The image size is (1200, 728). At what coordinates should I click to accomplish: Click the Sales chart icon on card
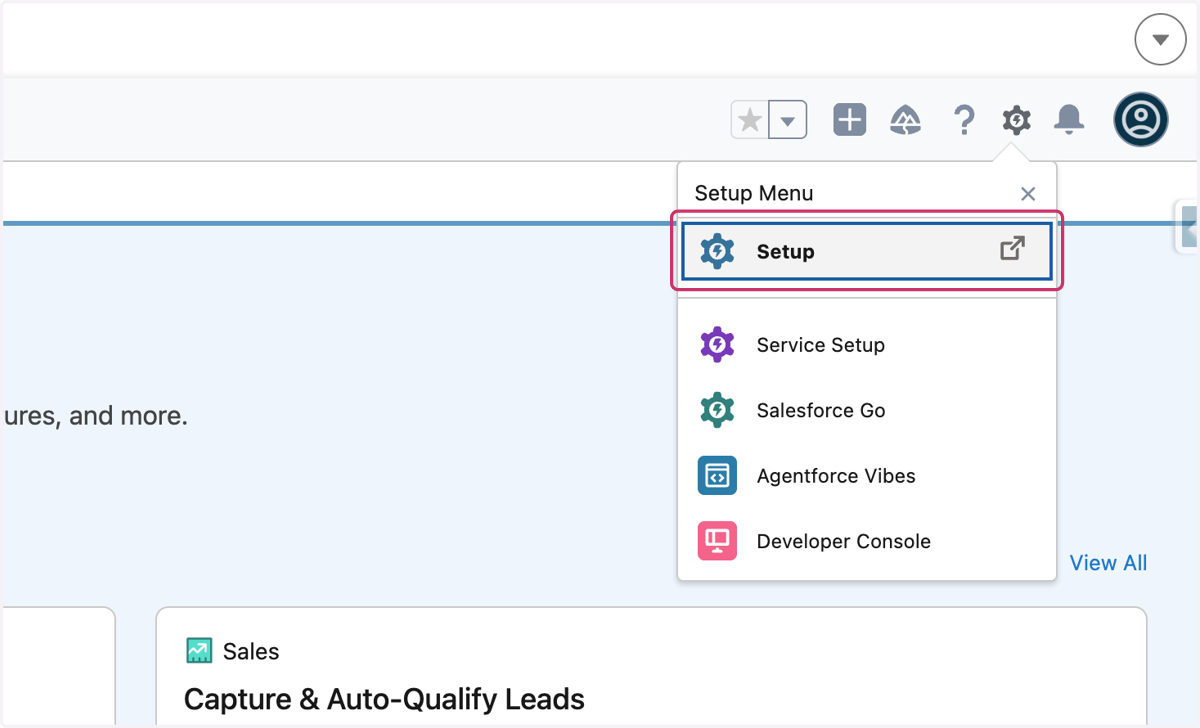pos(199,651)
